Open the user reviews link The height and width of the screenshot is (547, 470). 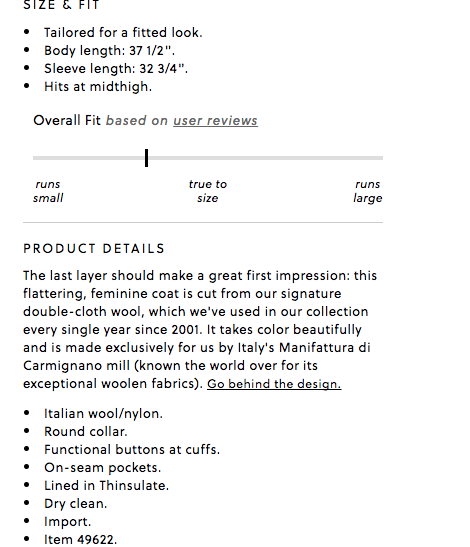point(215,121)
